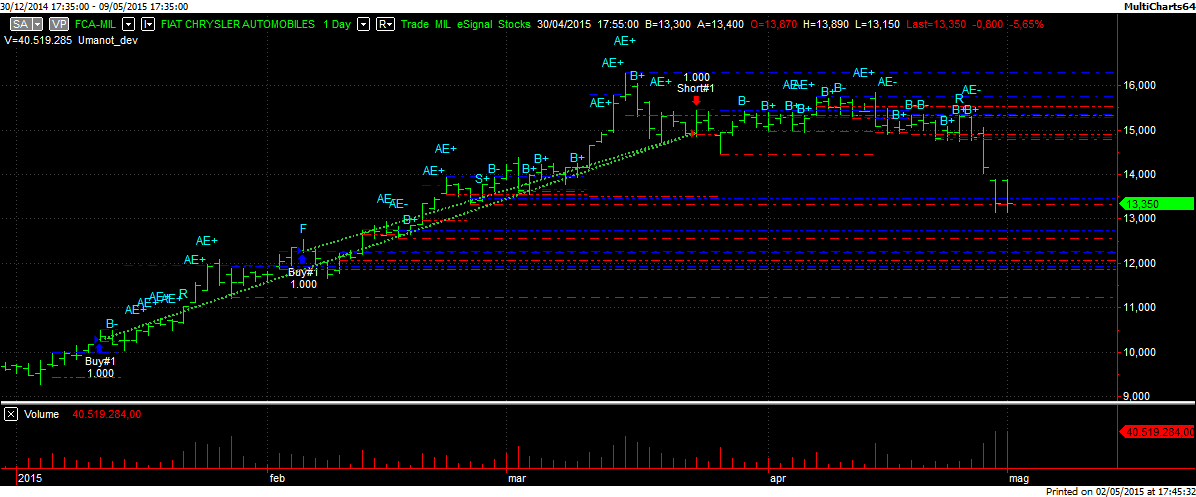Close the Volume subchart with X box
Viewport: 1196px width, 497px height.
[11, 414]
